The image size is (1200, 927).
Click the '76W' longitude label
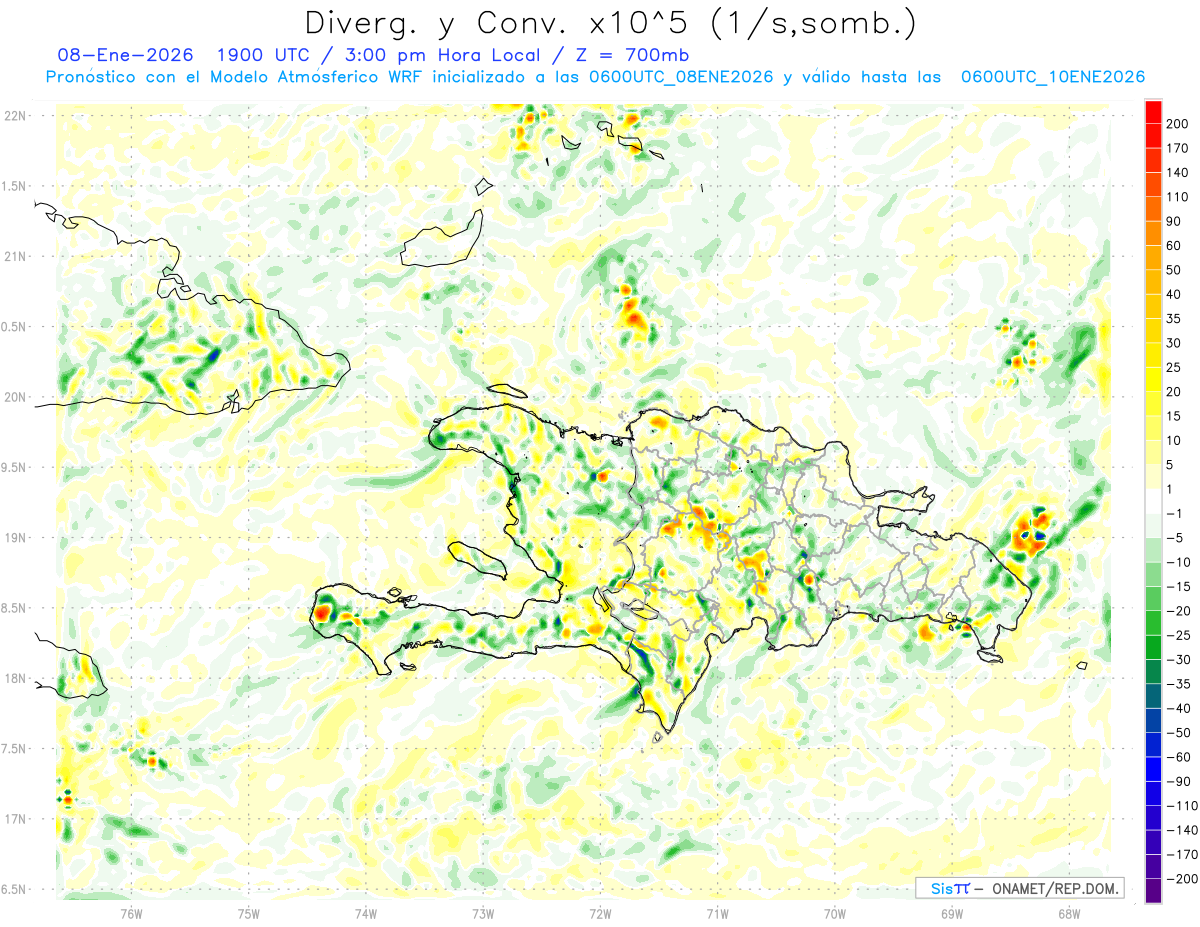131,914
